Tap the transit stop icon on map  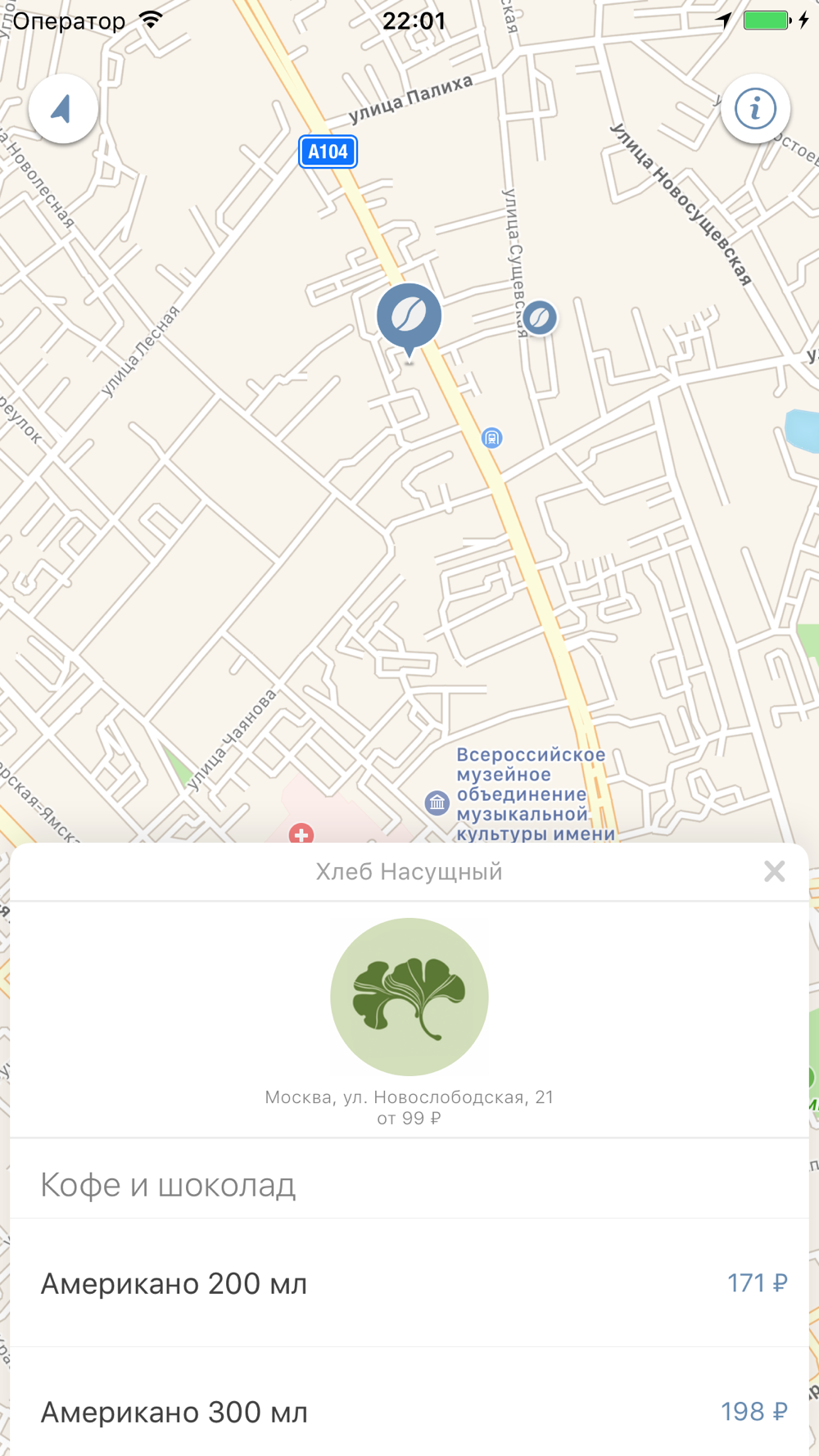click(491, 438)
